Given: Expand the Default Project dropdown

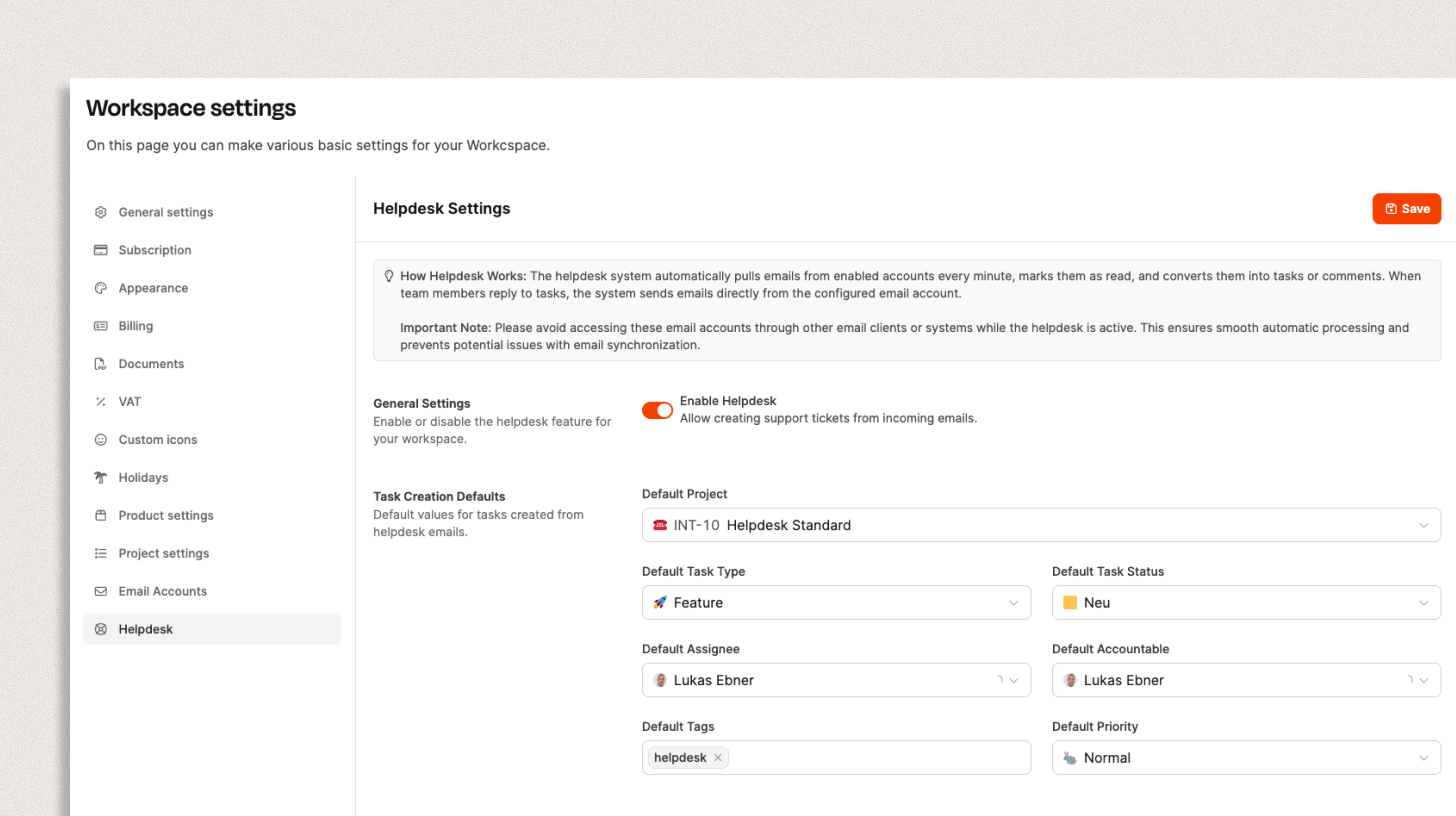Looking at the screenshot, I should pos(1040,525).
